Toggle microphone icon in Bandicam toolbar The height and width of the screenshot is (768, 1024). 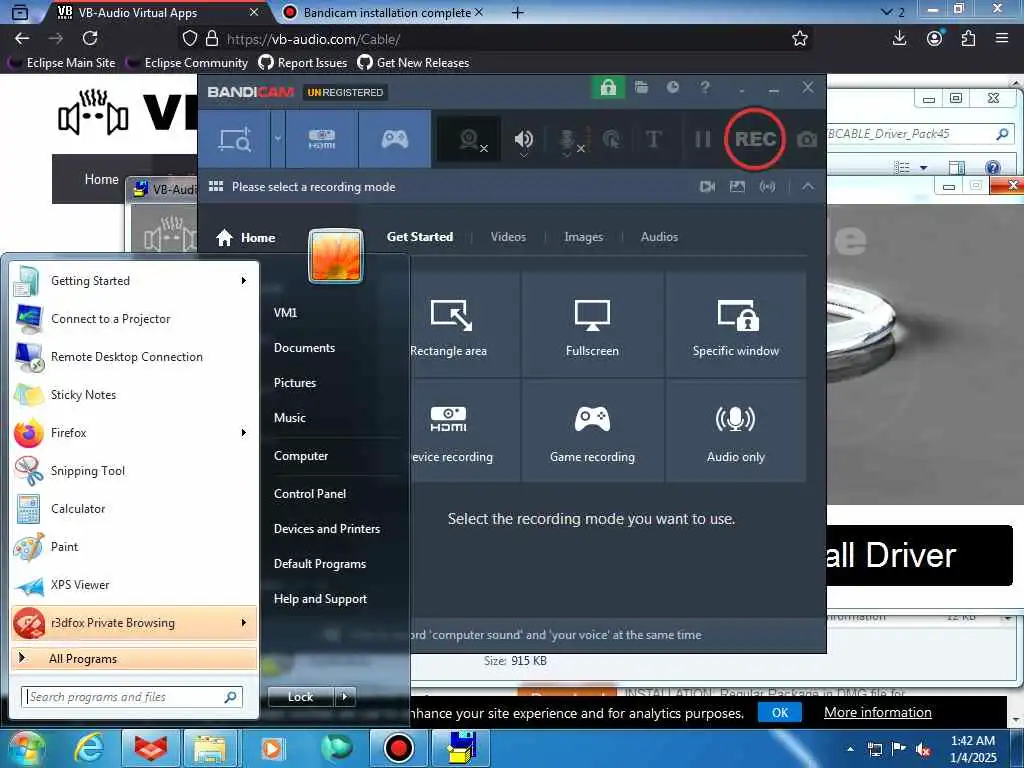(567, 139)
